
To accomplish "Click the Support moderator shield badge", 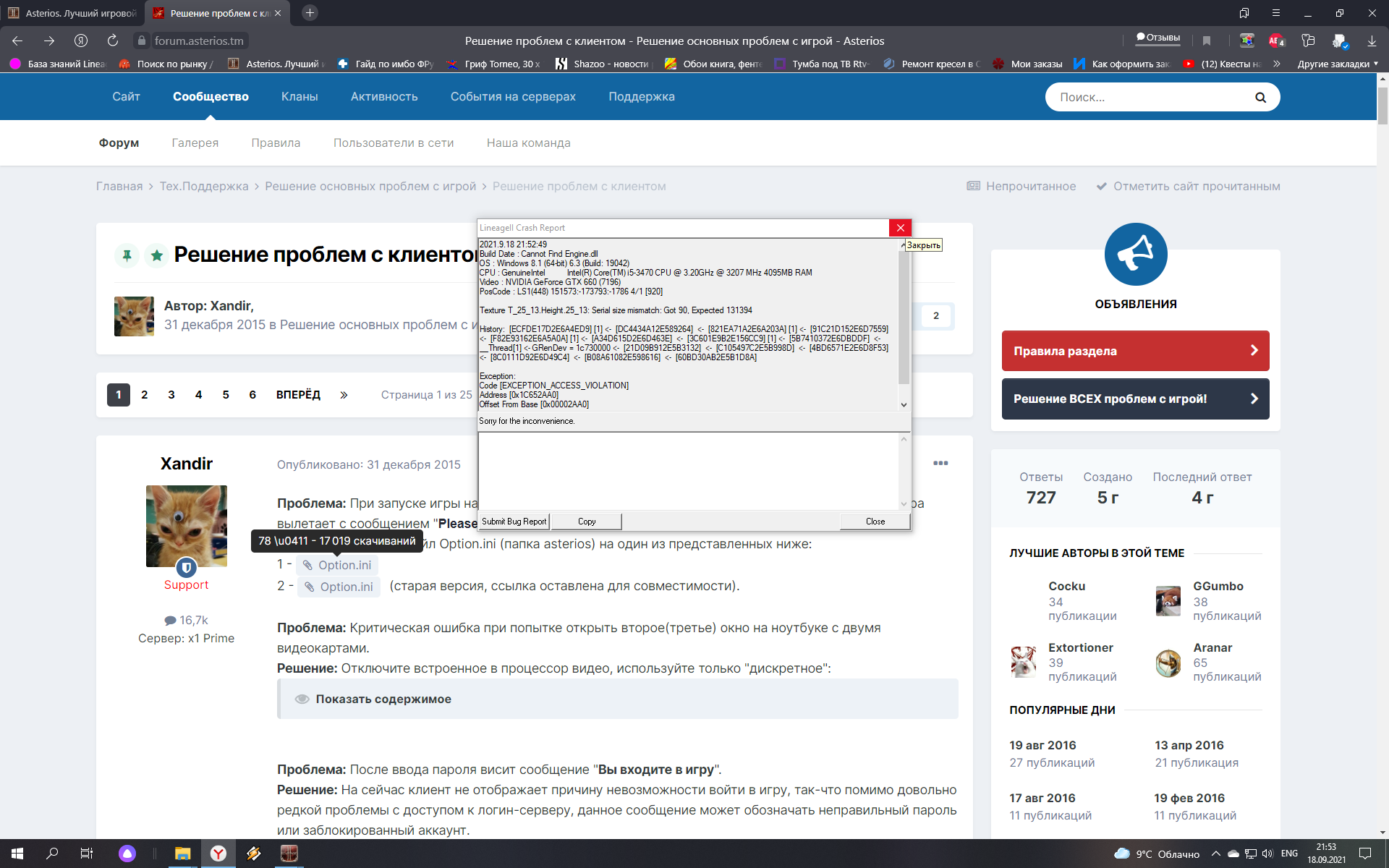I will pyautogui.click(x=186, y=567).
